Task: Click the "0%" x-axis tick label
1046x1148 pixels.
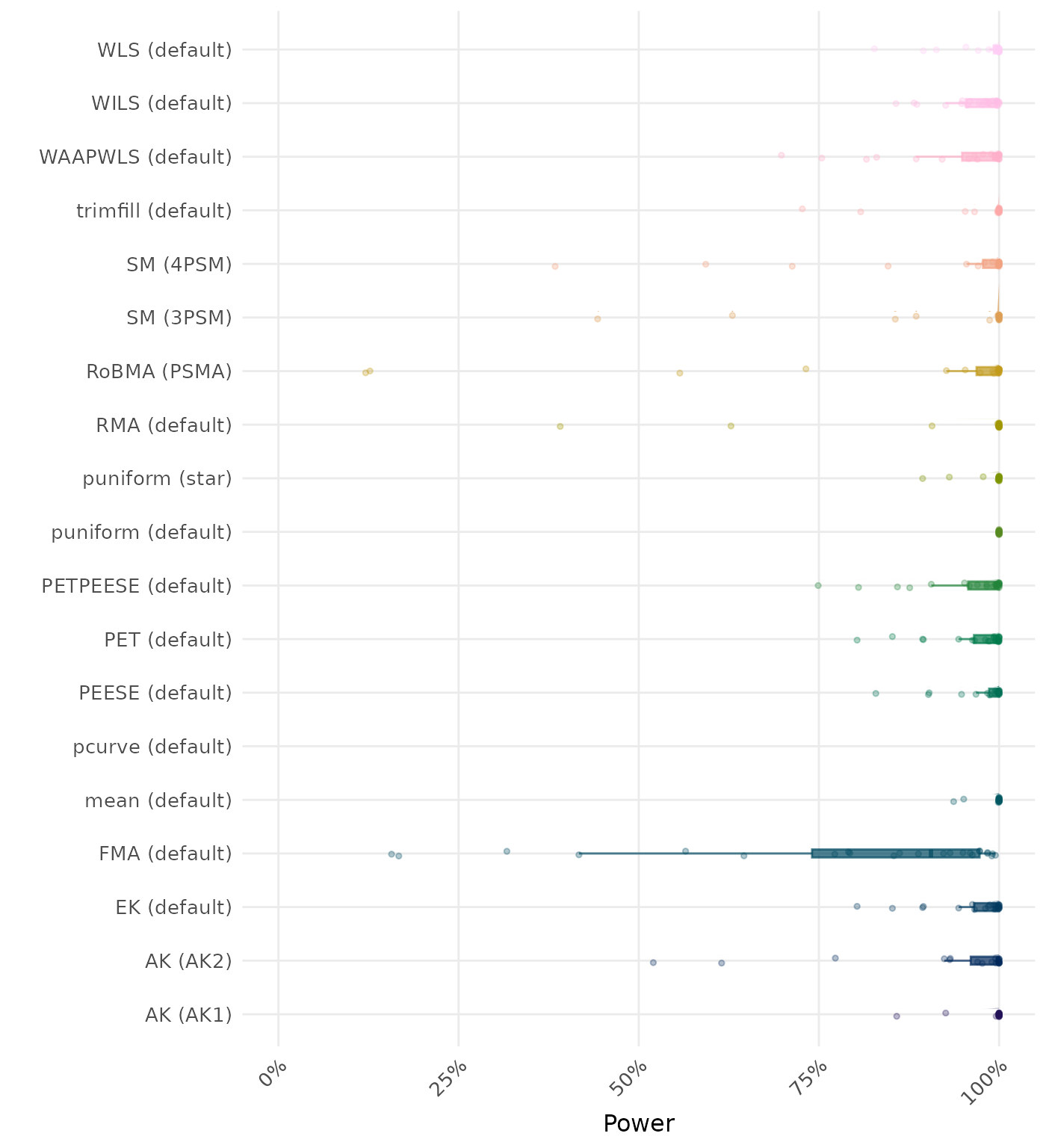Action: point(273,1077)
